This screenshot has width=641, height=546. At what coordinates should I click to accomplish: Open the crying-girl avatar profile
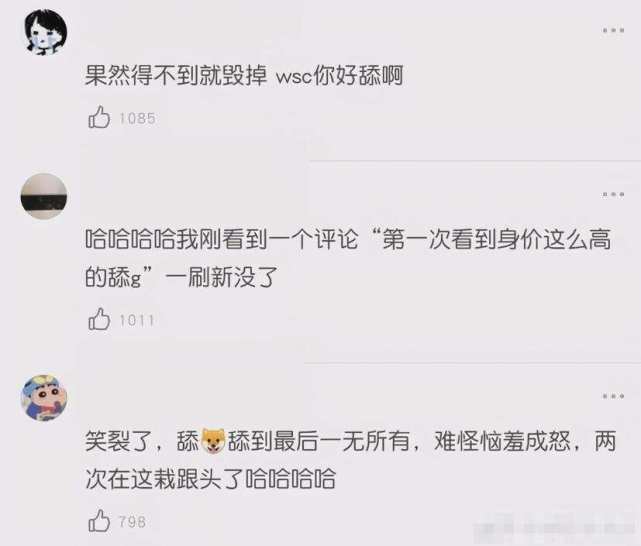click(x=44, y=32)
